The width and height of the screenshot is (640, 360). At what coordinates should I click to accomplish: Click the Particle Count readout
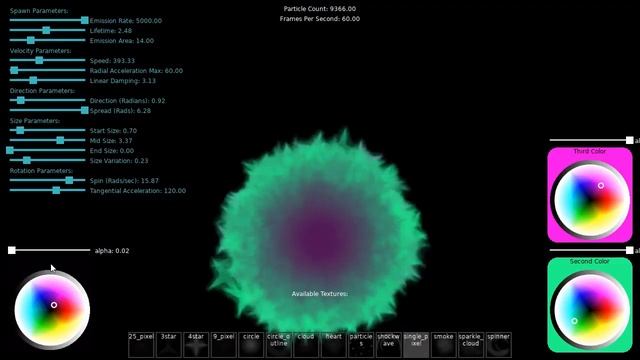[x=320, y=9]
